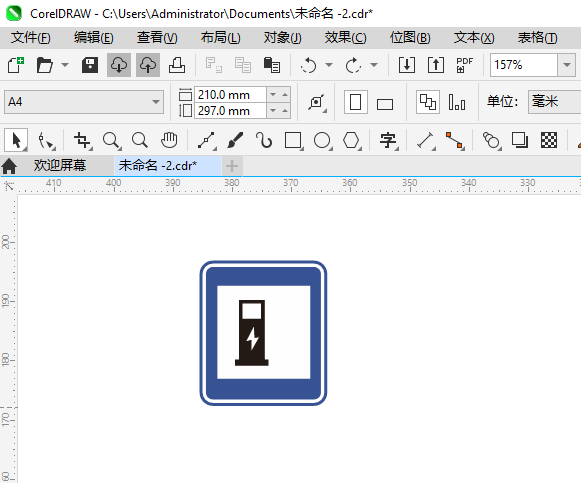Add a new document with plus tab
Image resolution: width=581 pixels, height=483 pixels.
[232, 166]
